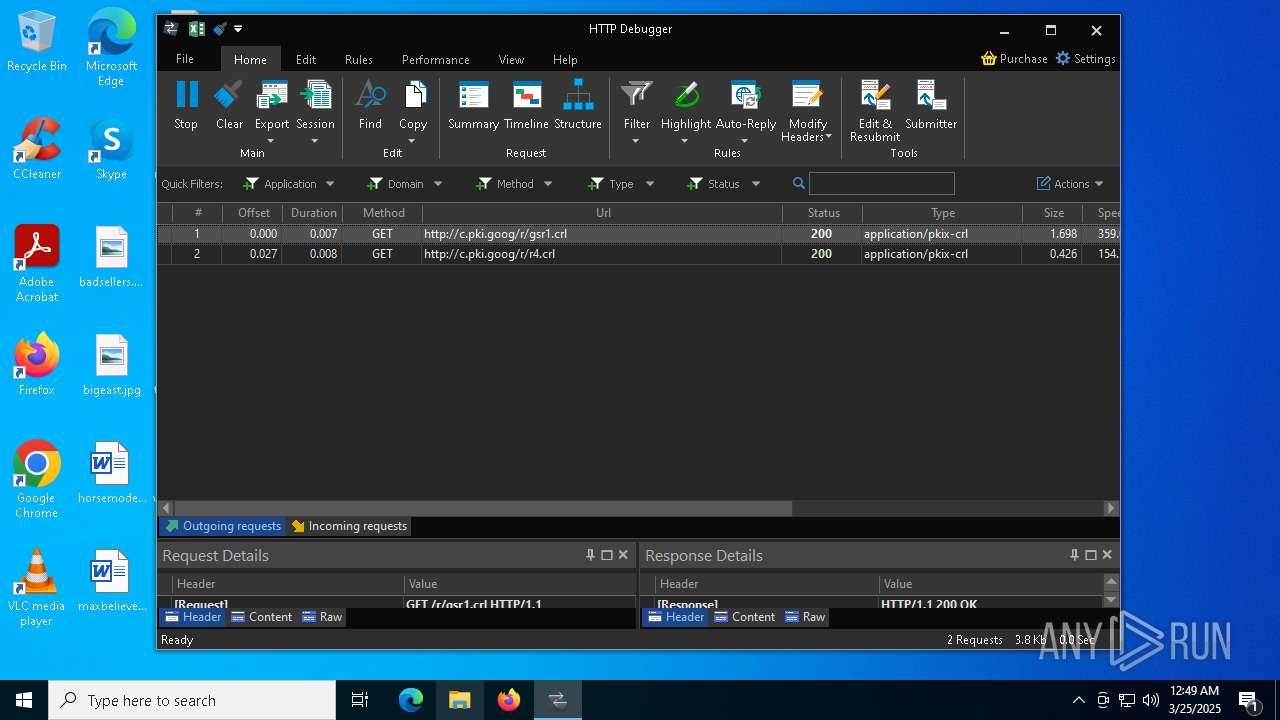Click the Filter funnel icon
Screen dimensions: 1280x720
click(636, 95)
